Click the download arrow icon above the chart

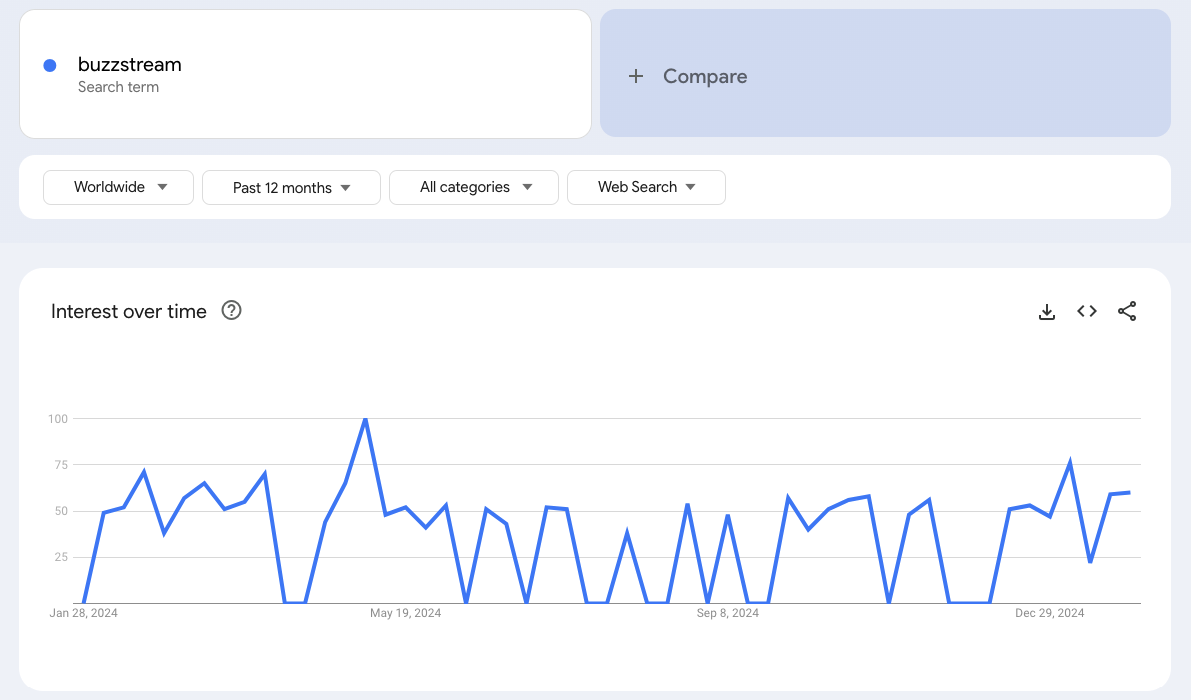[1047, 311]
